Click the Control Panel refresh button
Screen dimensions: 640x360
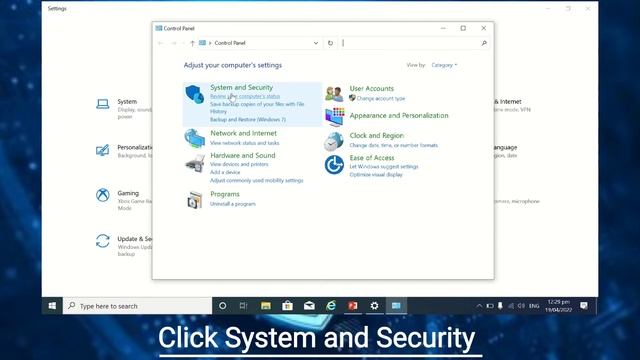click(330, 43)
